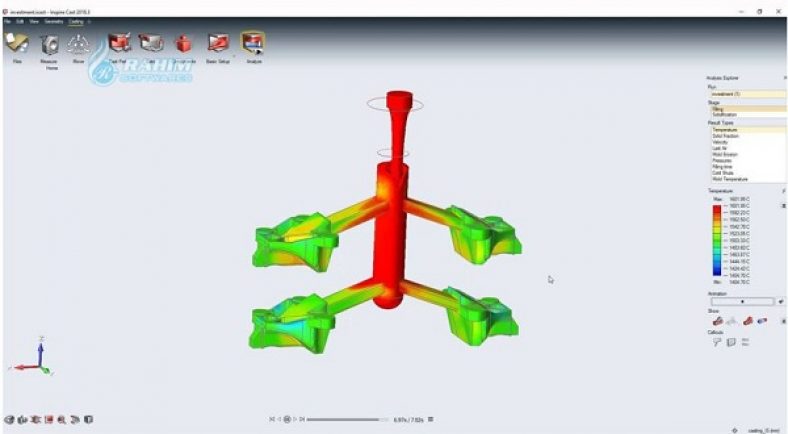The image size is (788, 434).
Task: Click the red square view icon at bottom-left
Action: (49, 419)
